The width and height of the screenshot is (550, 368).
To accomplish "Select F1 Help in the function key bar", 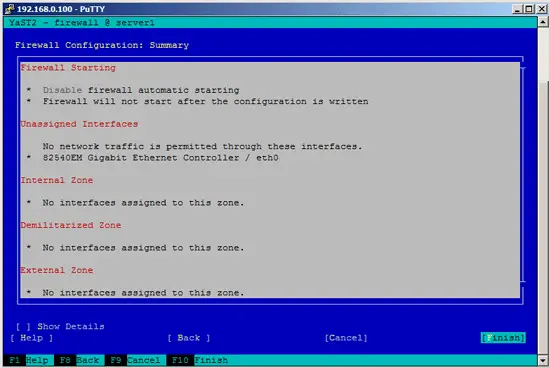I will click(x=28, y=360).
